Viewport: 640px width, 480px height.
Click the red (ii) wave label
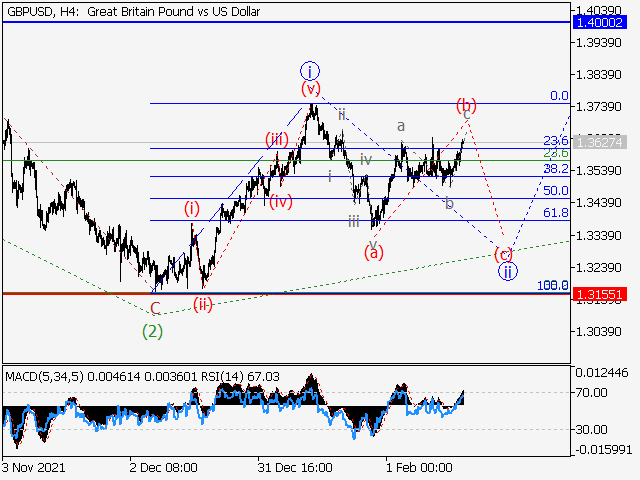(202, 304)
